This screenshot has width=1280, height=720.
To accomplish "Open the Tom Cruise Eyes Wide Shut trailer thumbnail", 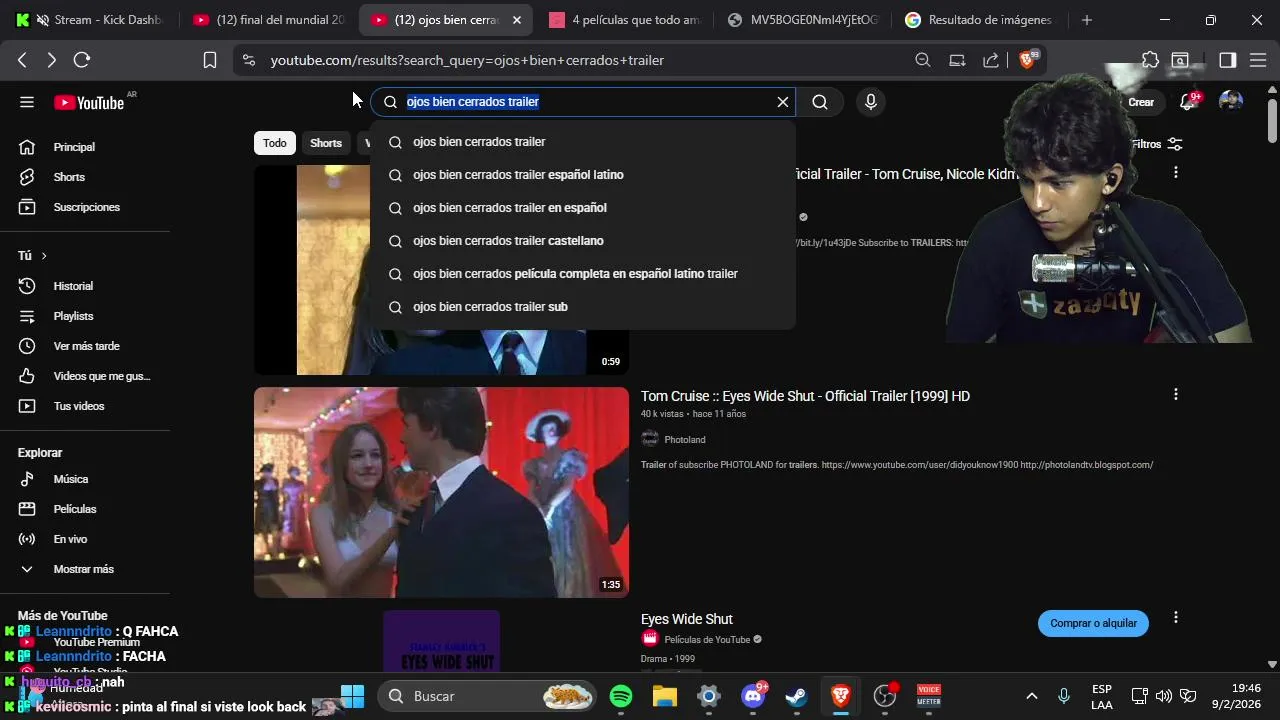I will click(441, 492).
